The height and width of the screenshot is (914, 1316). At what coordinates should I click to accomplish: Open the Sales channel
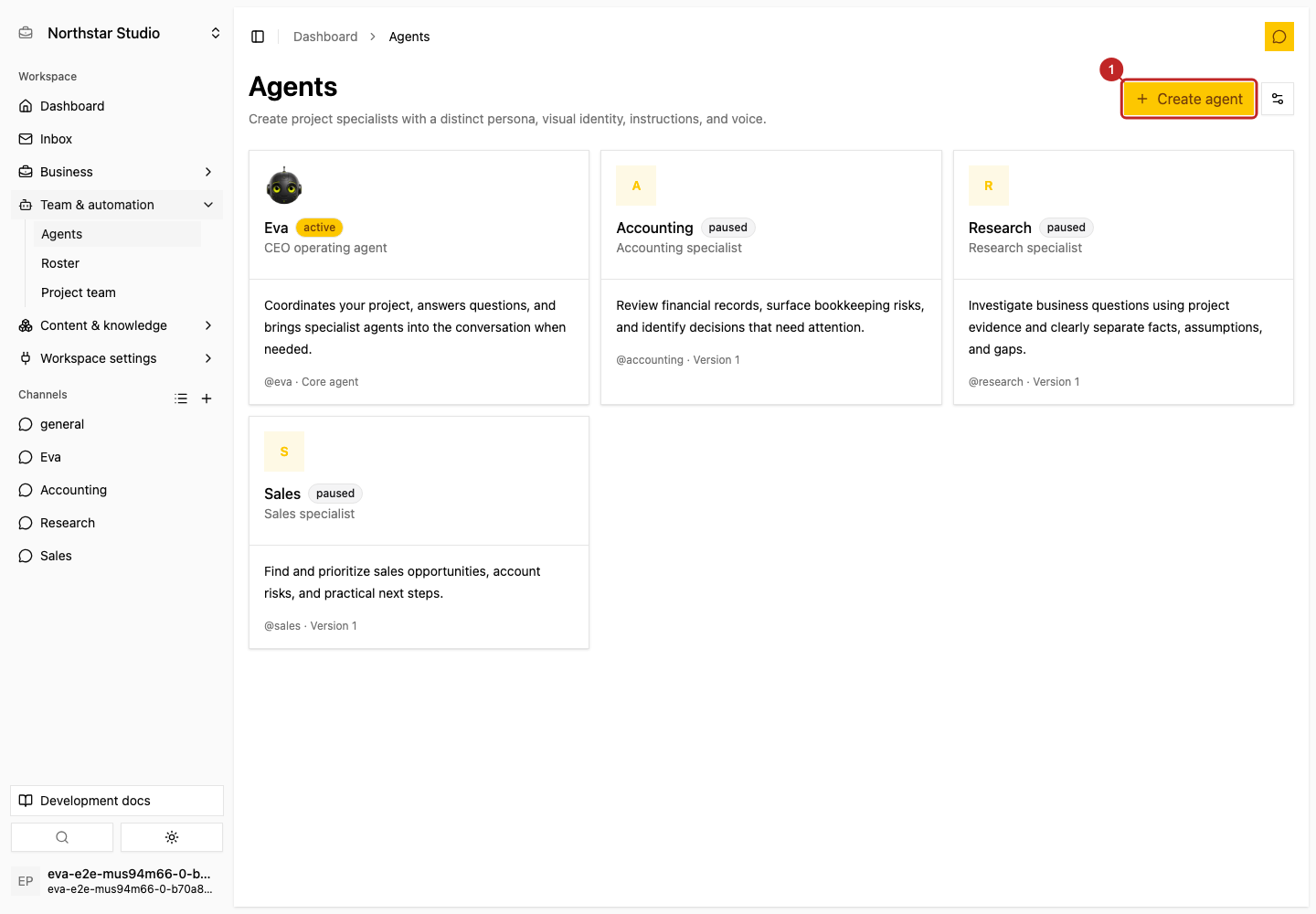point(117,556)
